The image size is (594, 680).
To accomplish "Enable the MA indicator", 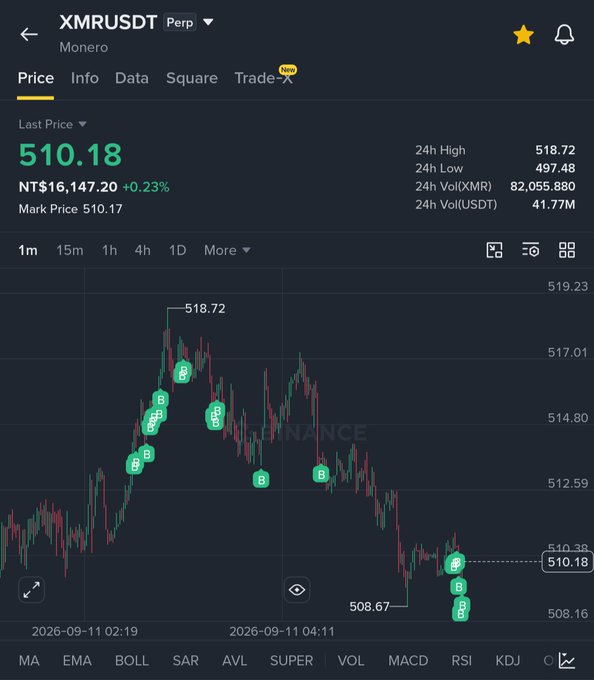I will click(29, 660).
